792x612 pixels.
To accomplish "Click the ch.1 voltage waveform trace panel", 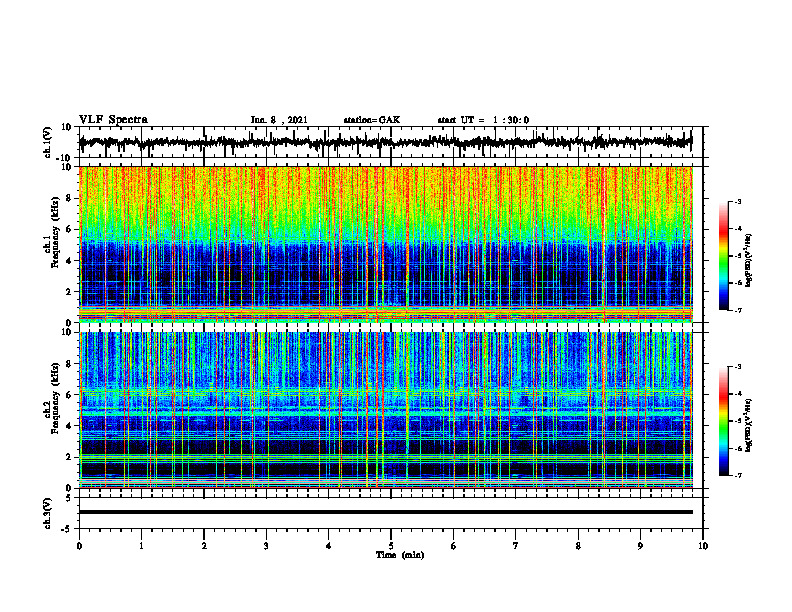I will (x=391, y=142).
